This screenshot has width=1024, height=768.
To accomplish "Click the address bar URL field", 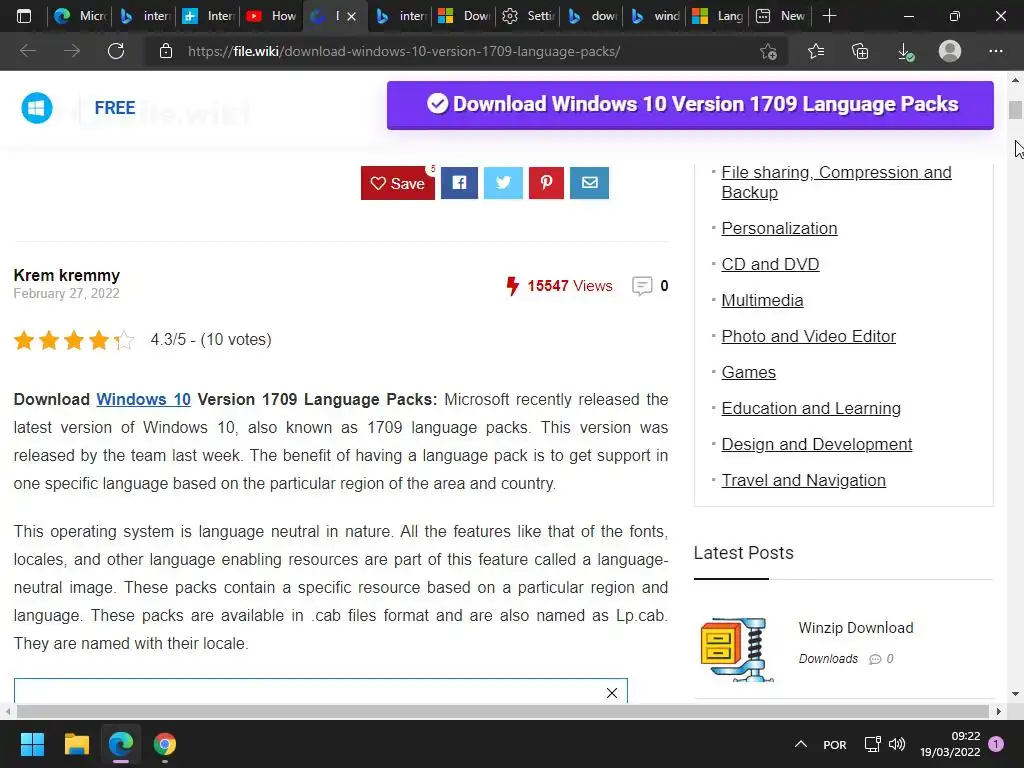I will (404, 51).
